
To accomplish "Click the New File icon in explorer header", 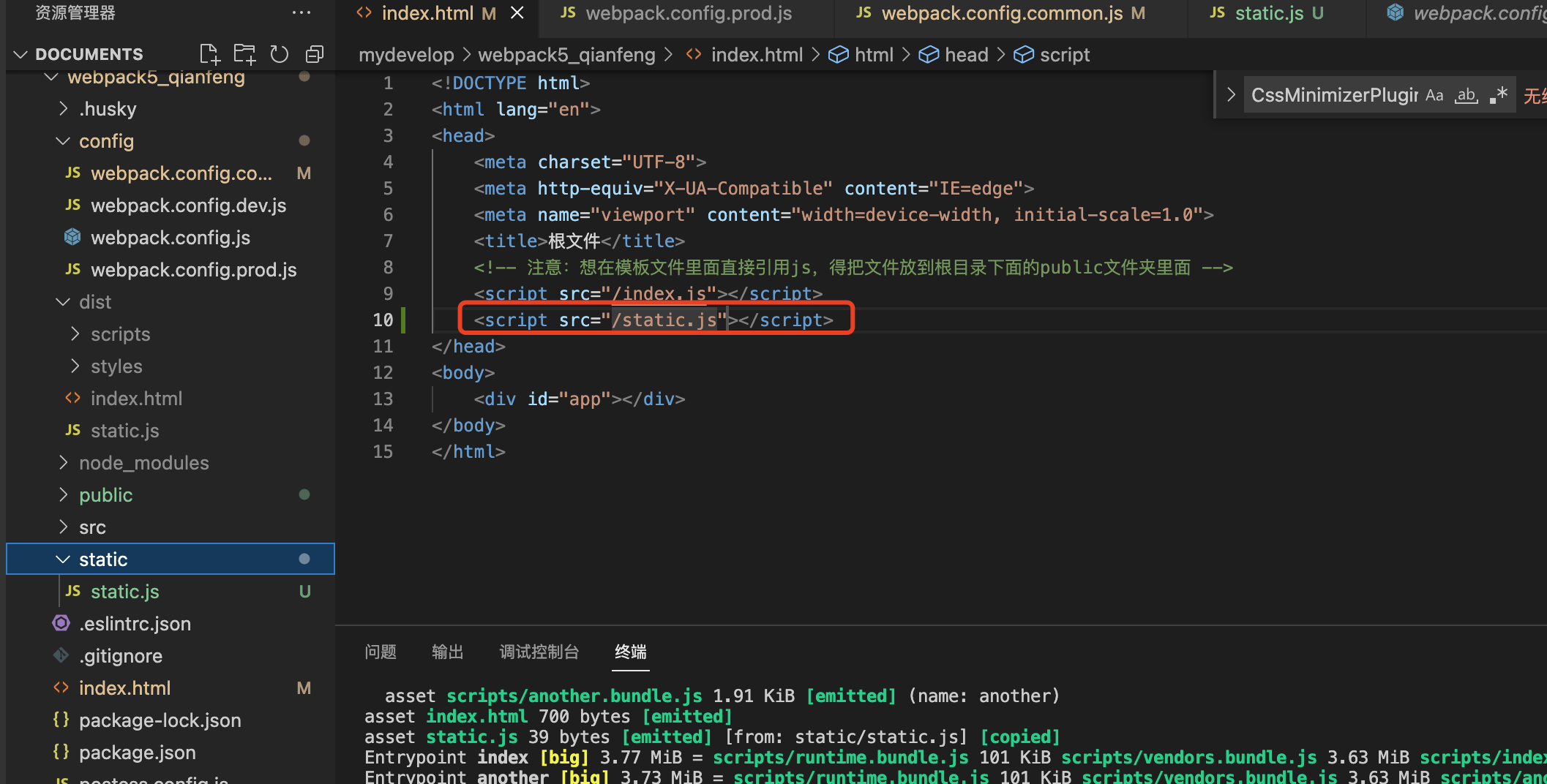I will 209,54.
